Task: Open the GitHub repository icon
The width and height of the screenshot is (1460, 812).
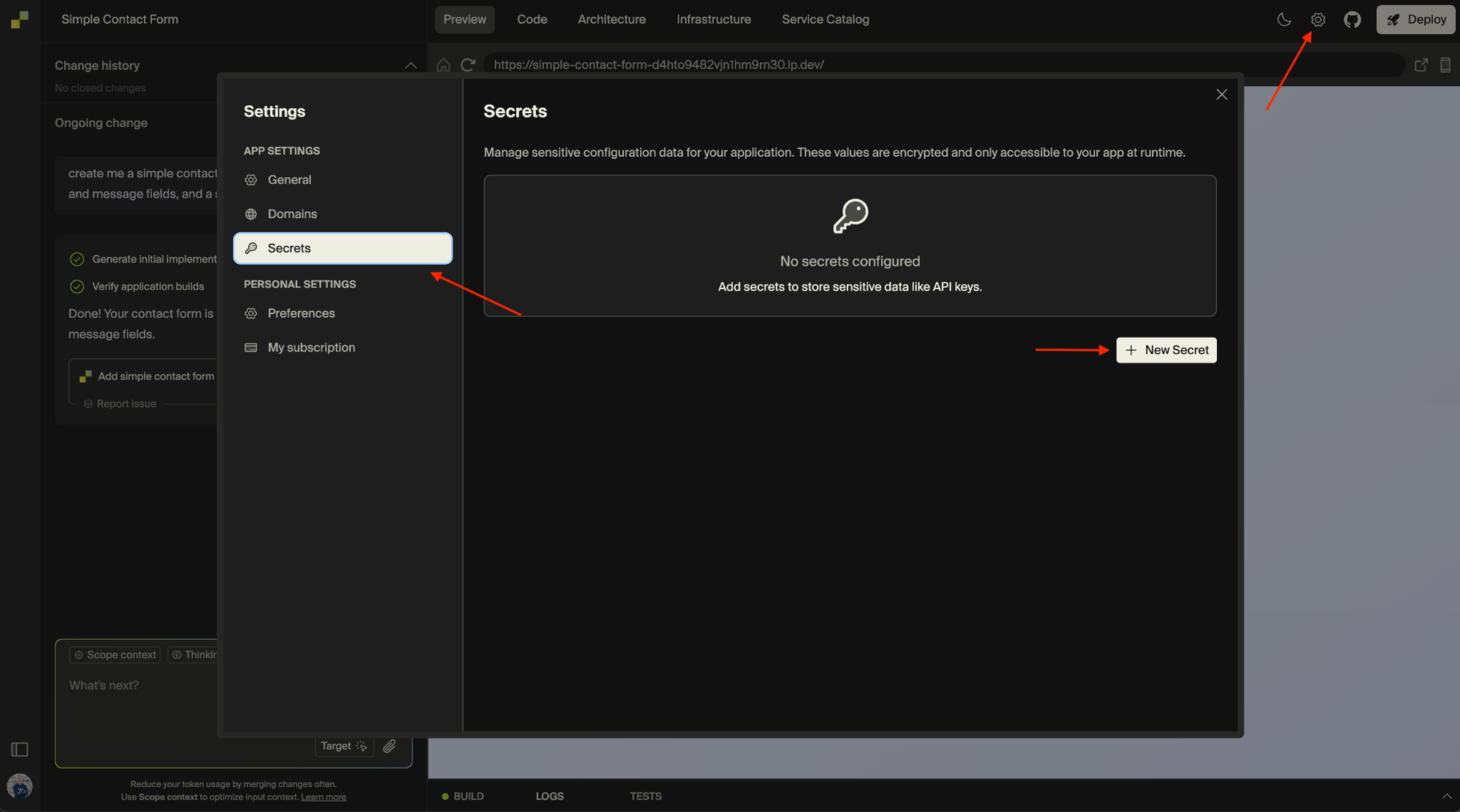Action: [x=1352, y=20]
